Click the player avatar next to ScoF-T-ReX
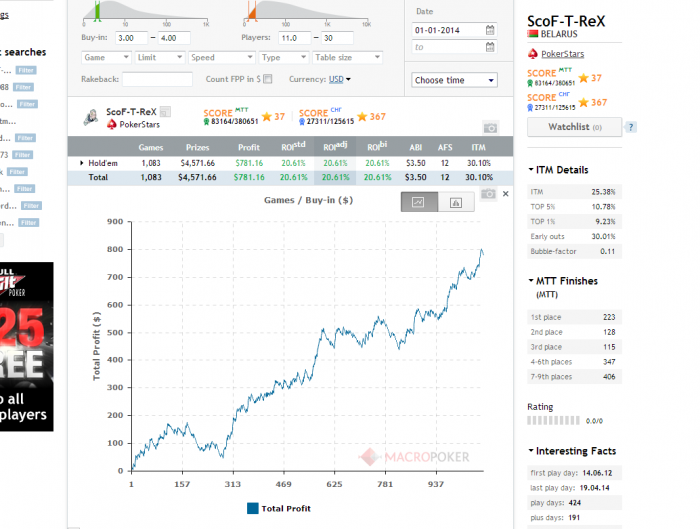The width and height of the screenshot is (700, 529). 91,117
